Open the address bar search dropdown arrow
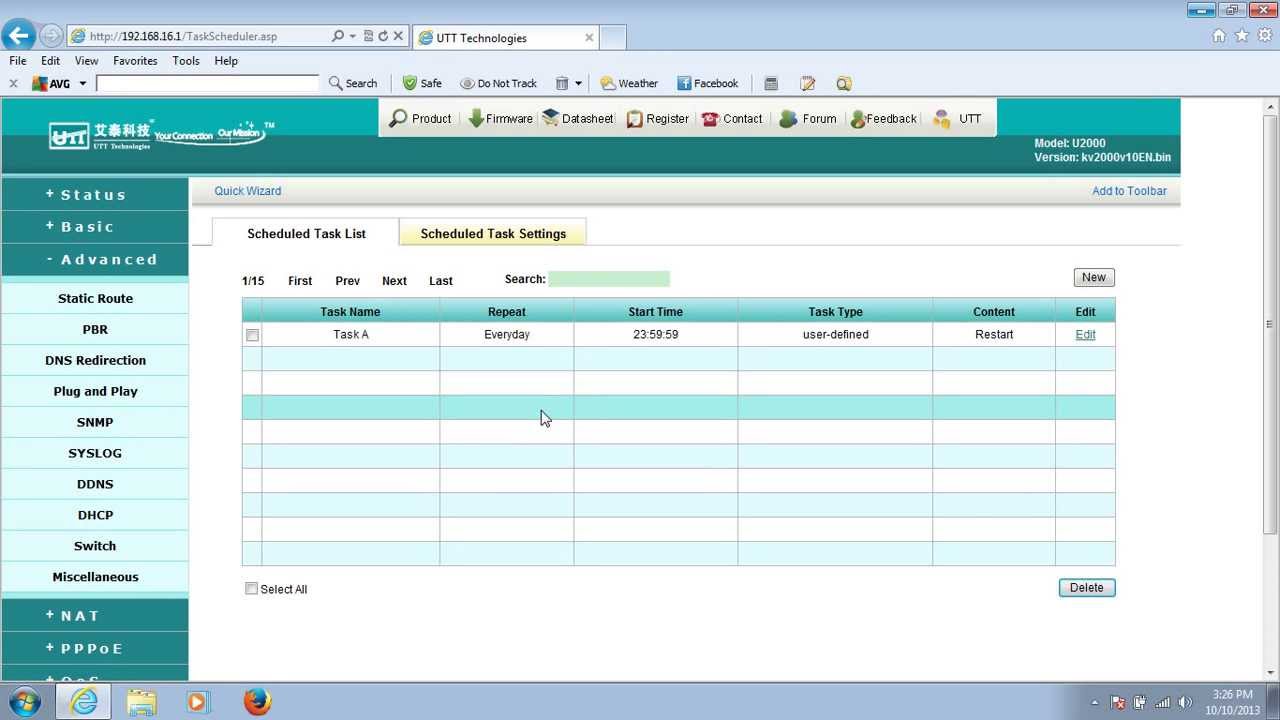 click(352, 36)
